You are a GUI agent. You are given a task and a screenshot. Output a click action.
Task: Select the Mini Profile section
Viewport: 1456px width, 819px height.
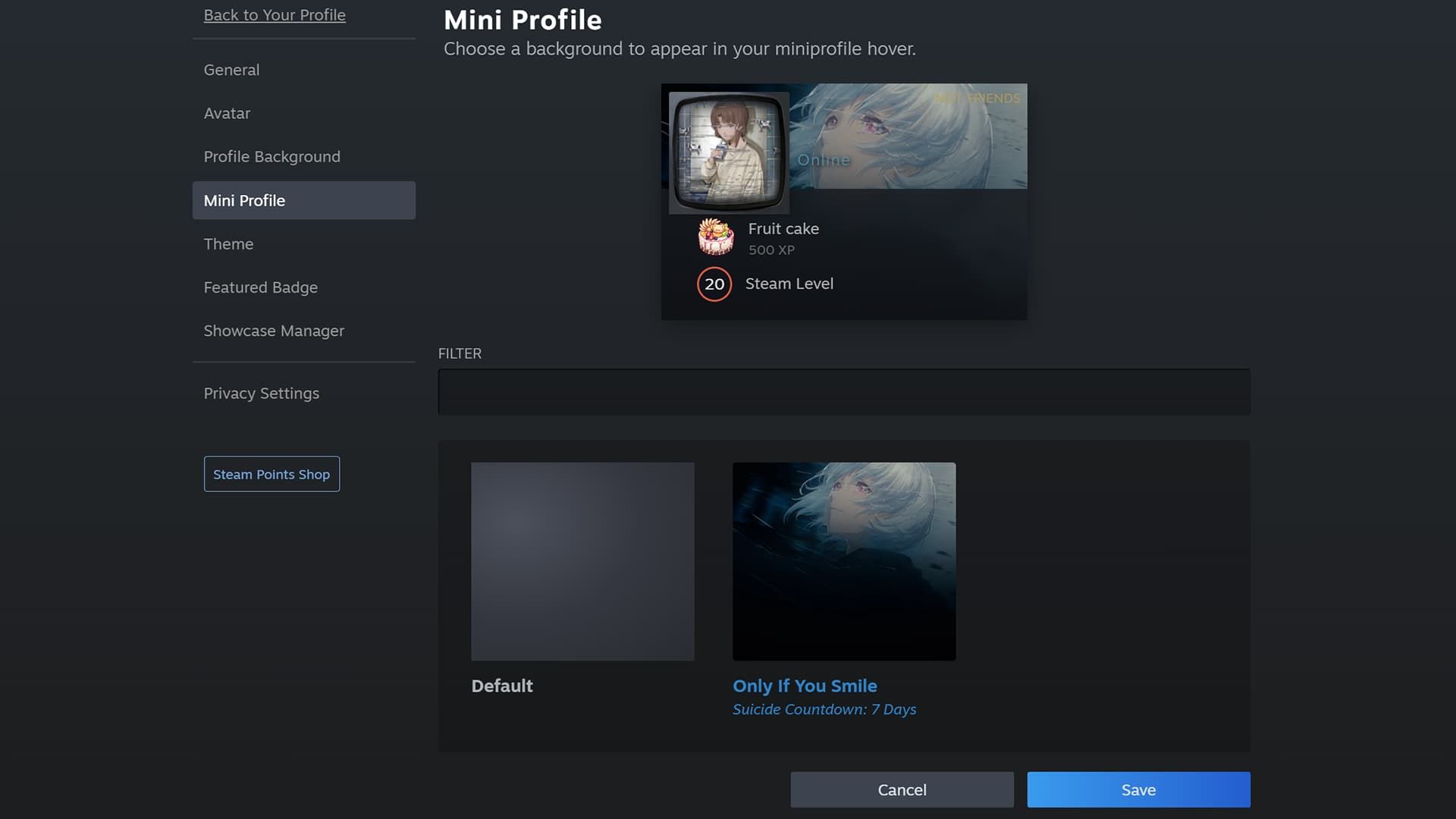(x=304, y=200)
